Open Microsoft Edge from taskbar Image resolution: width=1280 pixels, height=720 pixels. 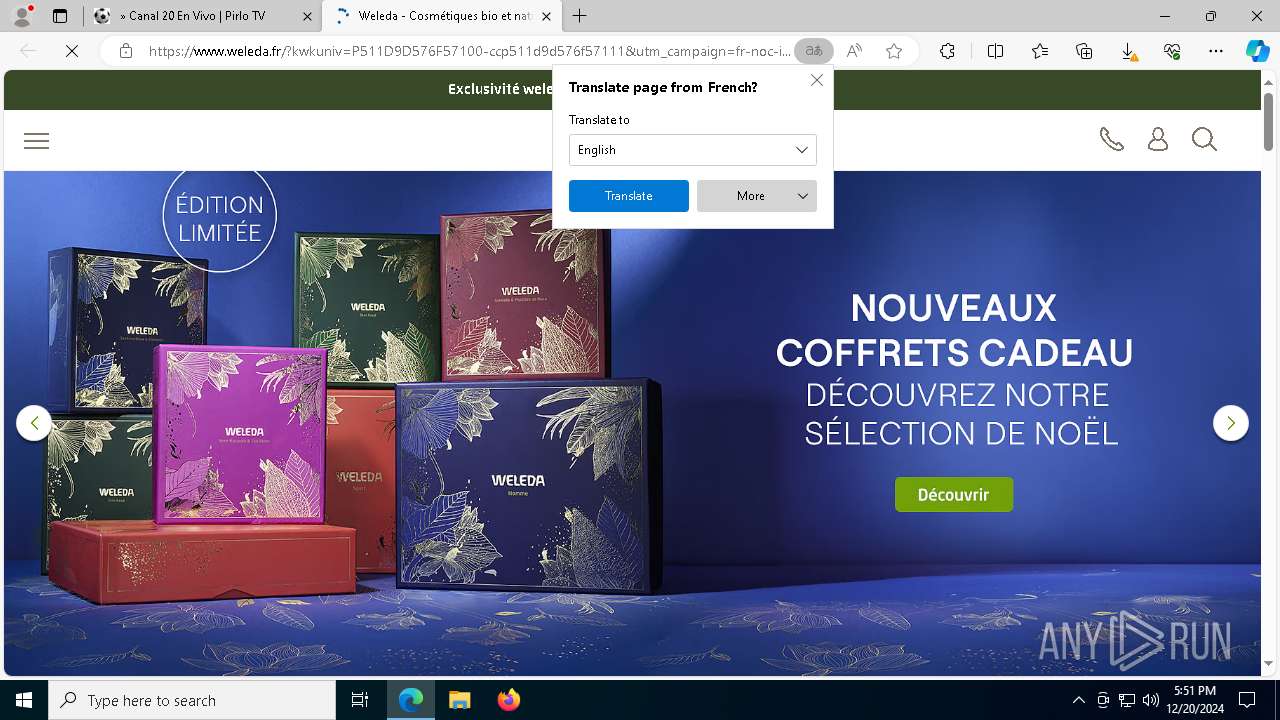411,700
